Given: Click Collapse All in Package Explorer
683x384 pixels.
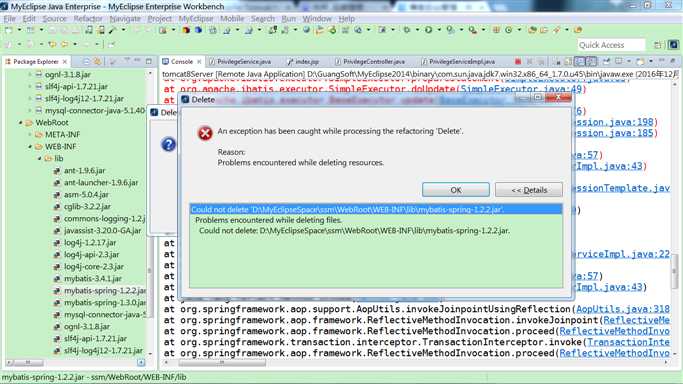Looking at the screenshot, I should 86,61.
